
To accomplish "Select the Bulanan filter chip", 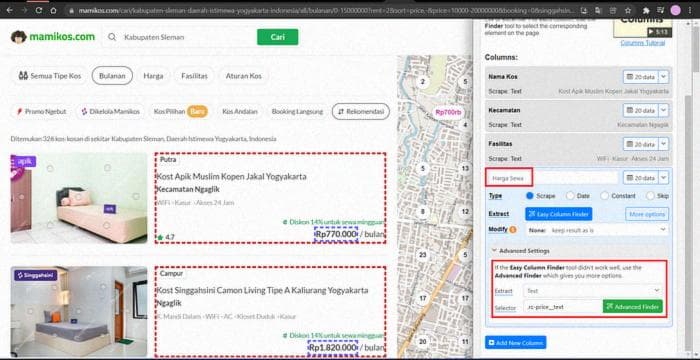I will [x=112, y=76].
